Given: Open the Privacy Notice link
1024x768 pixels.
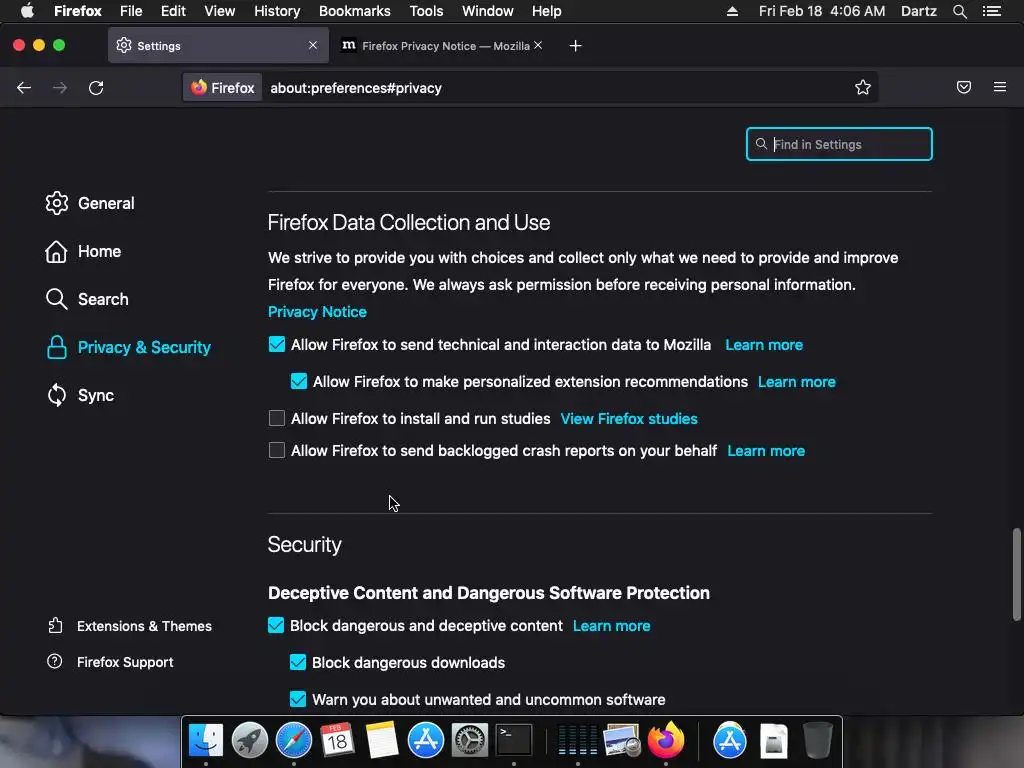Looking at the screenshot, I should point(317,312).
